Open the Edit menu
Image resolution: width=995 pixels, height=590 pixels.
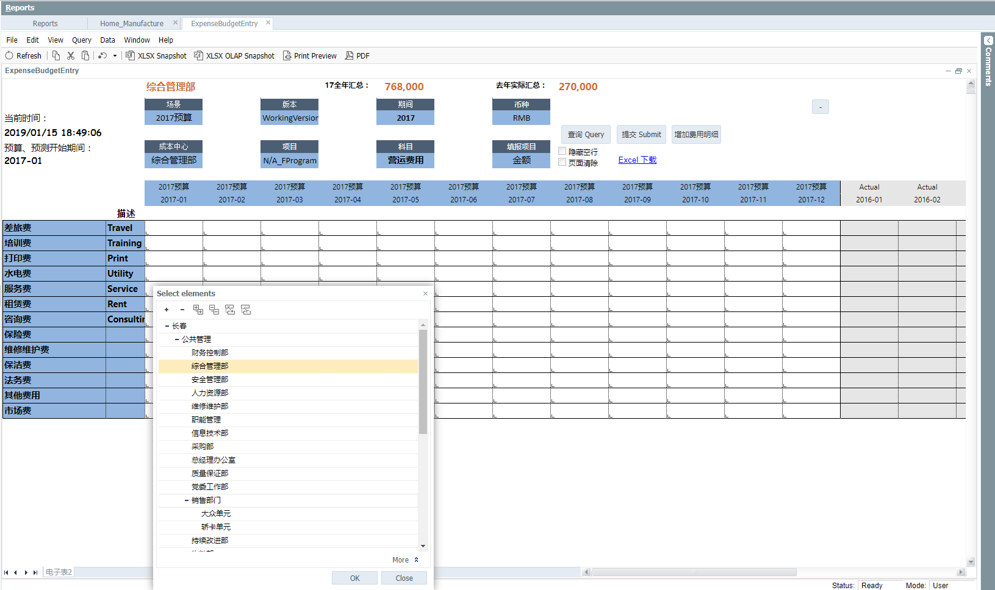click(32, 40)
